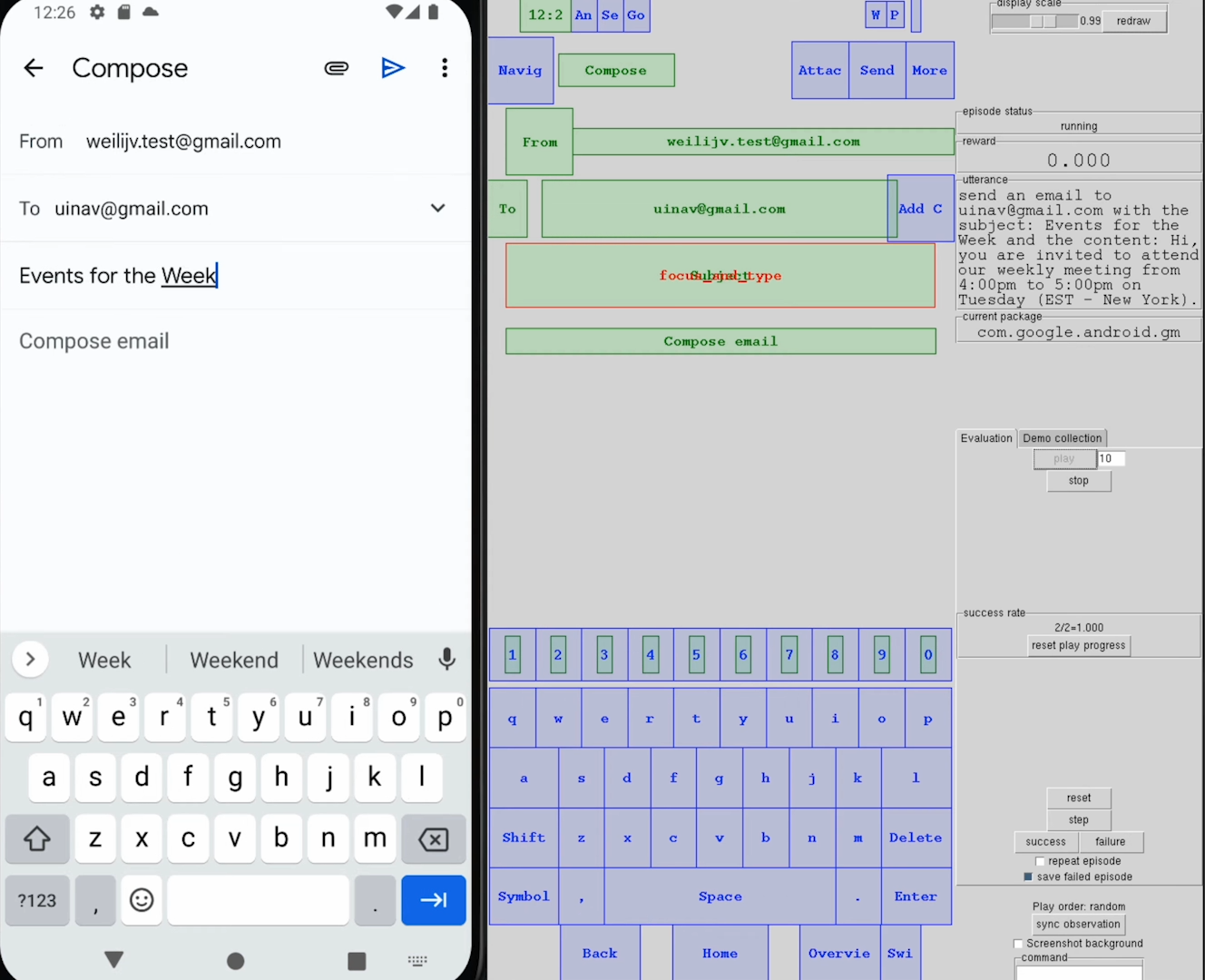
Task: Open the three-dot more options menu
Action: click(x=445, y=68)
